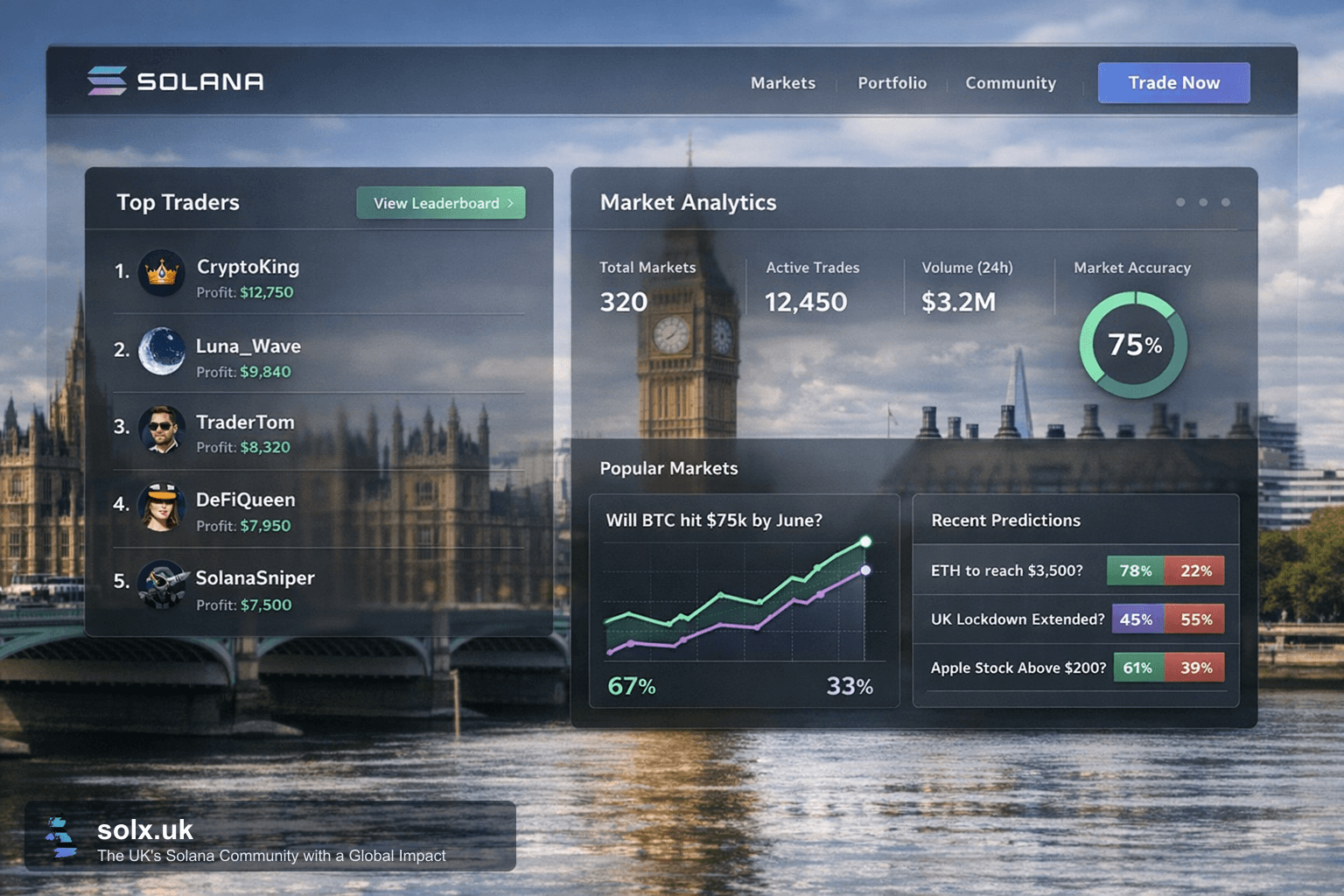Select first dot in Market Analytics header
Screen dimensions: 1344x896
[x=1180, y=202]
